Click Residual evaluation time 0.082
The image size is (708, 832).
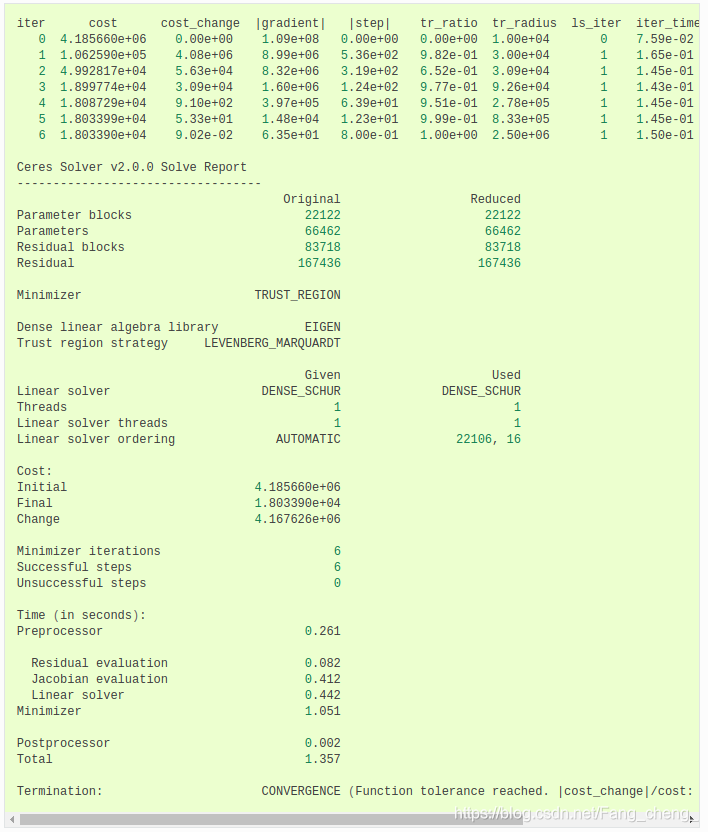click(x=323, y=663)
